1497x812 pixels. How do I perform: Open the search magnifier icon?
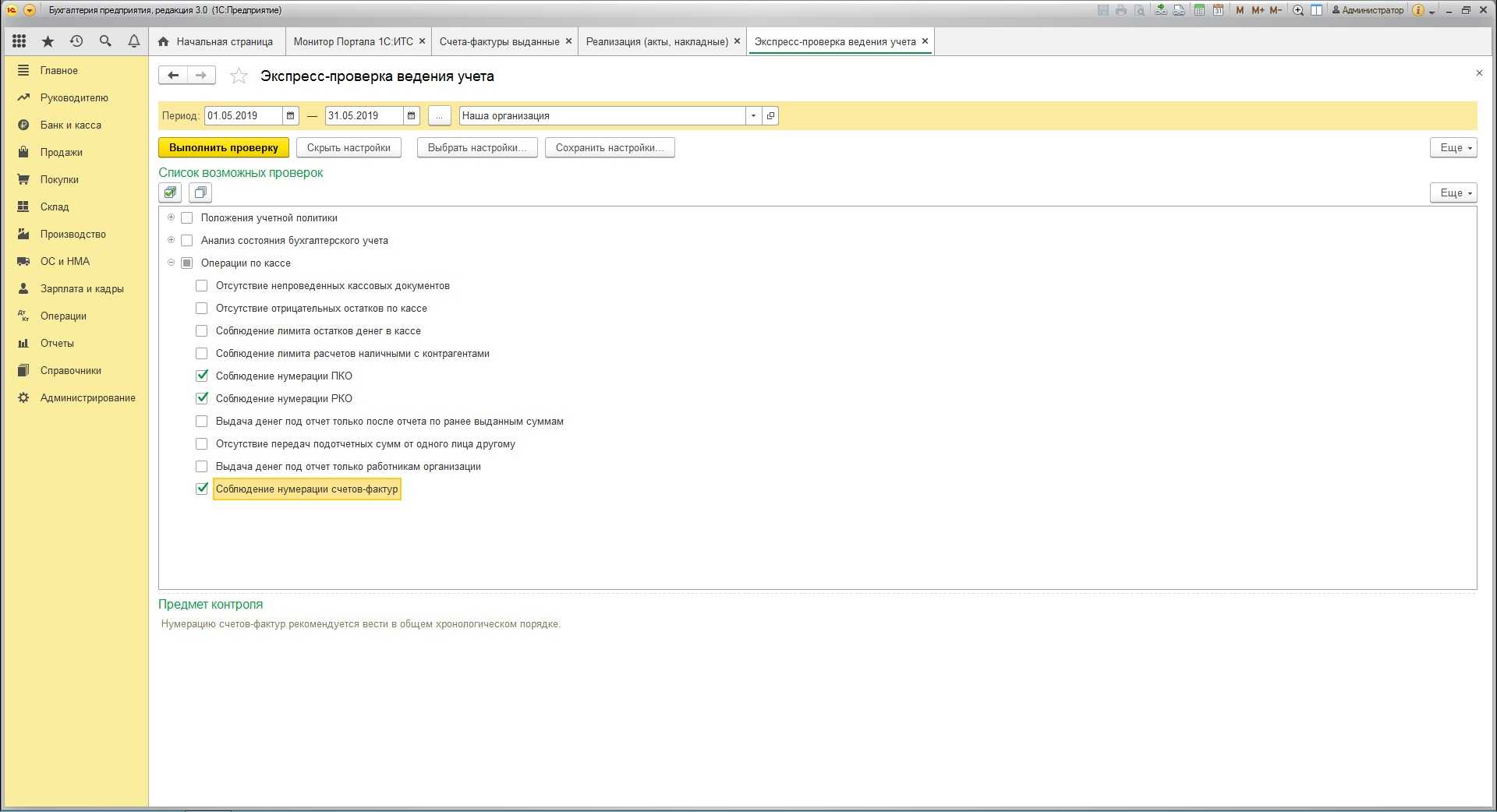(105, 41)
